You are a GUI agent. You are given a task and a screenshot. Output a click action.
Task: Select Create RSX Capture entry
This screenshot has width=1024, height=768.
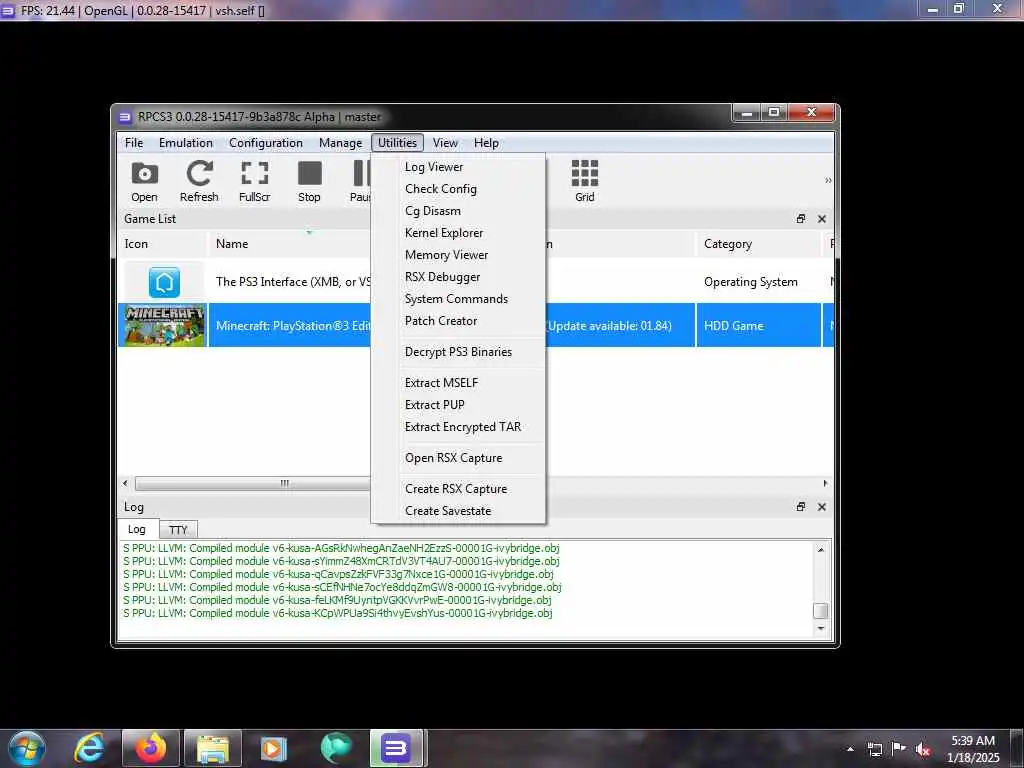click(x=458, y=489)
